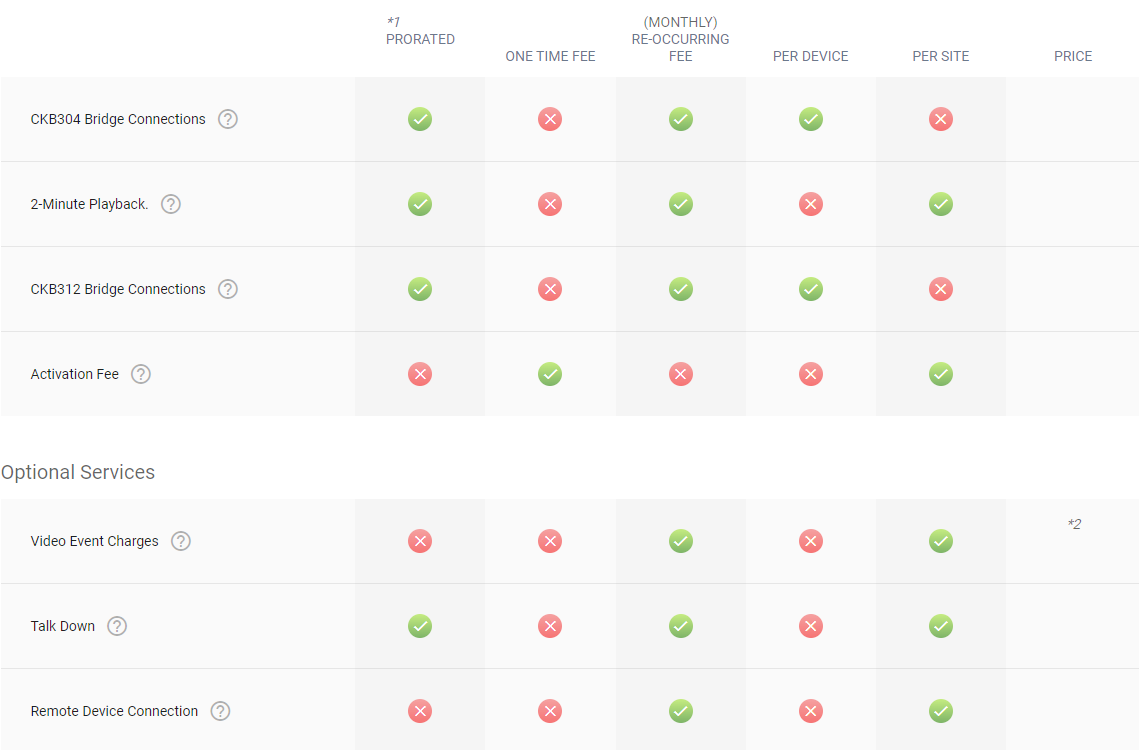This screenshot has width=1139, height=750.
Task: Open help icon for Video Event Charges
Action: (181, 541)
